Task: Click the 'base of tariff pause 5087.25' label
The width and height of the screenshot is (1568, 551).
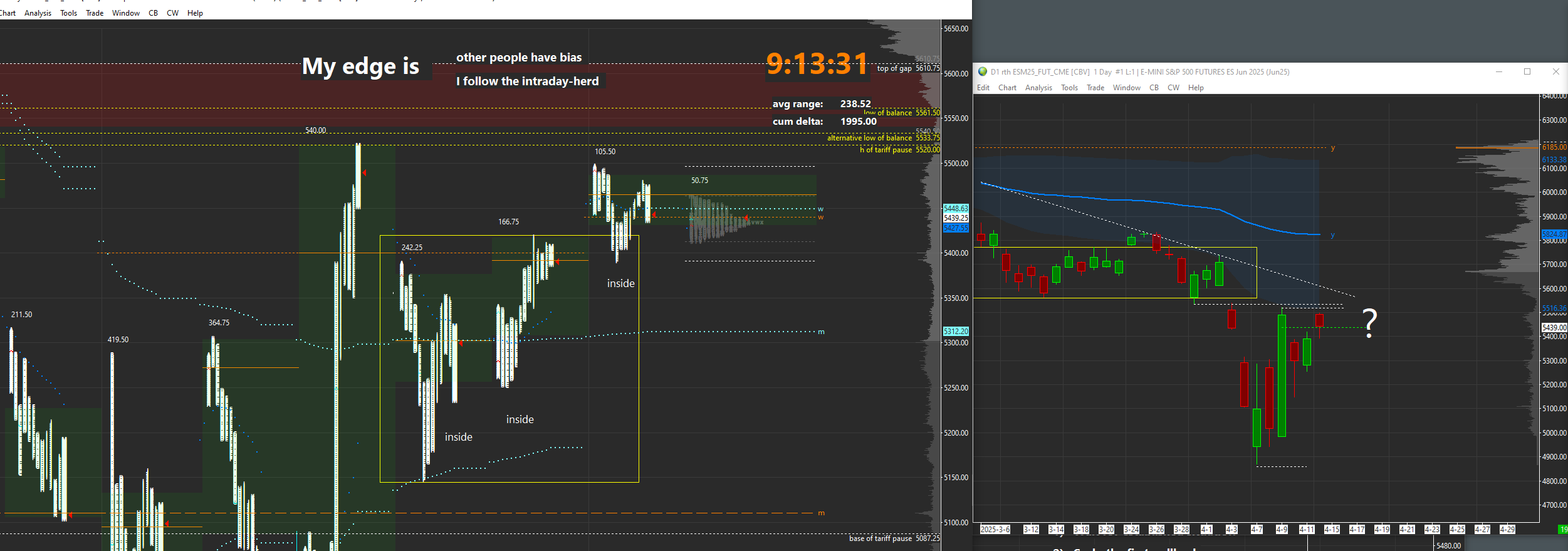Action: click(x=894, y=538)
